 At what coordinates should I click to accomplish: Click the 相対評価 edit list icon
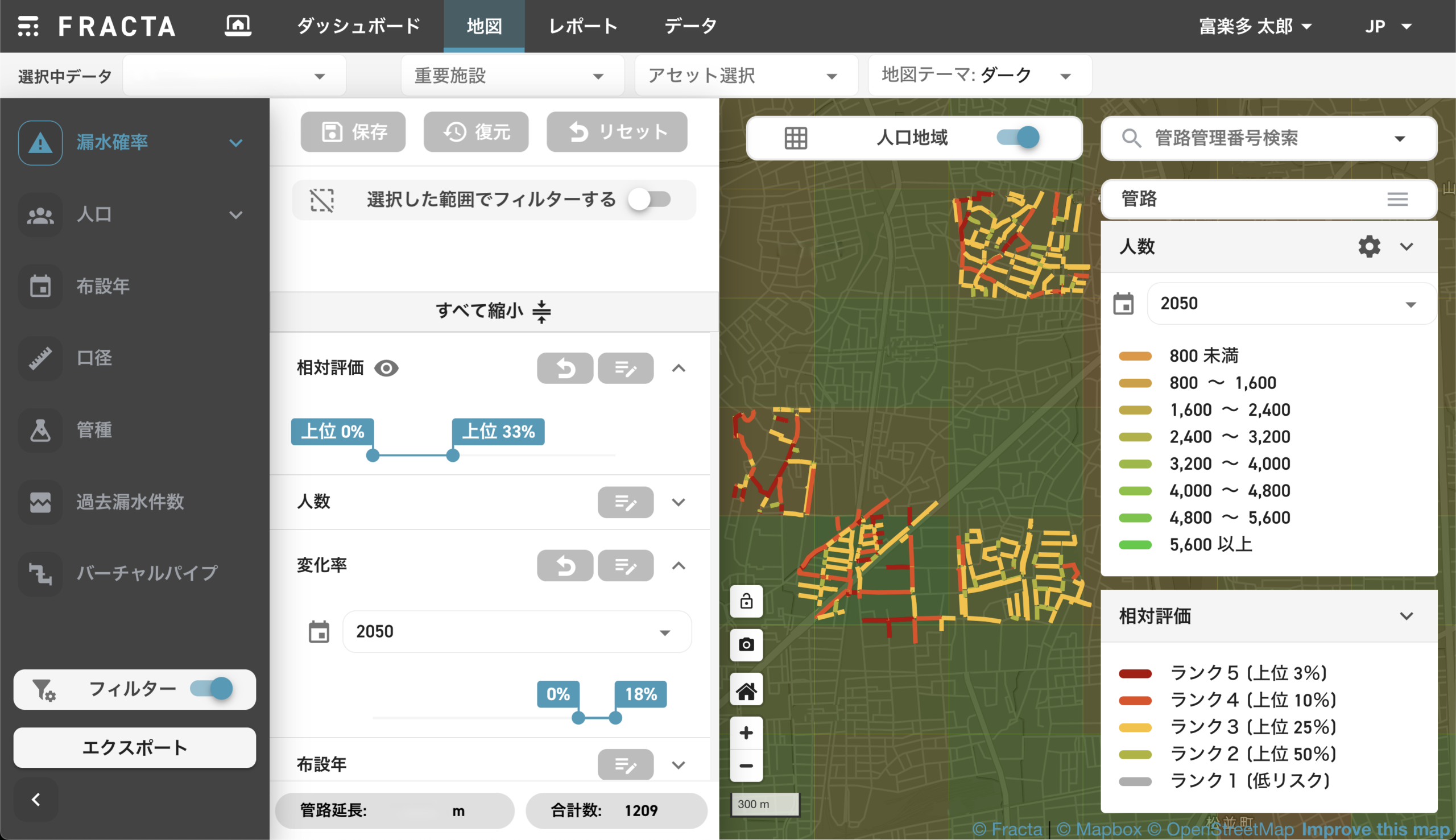click(x=625, y=368)
